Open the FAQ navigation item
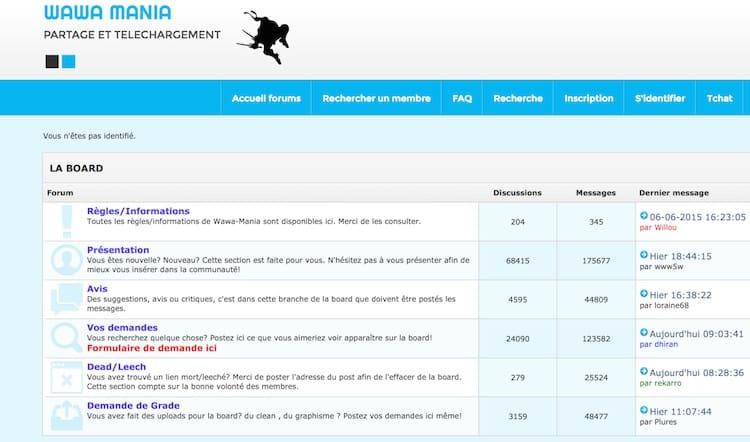The height and width of the screenshot is (442, 750). click(x=462, y=98)
